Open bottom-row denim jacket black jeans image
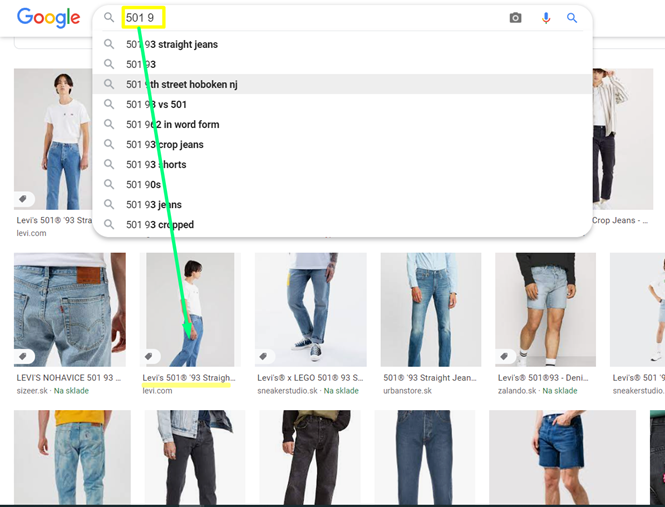This screenshot has height=507, width=665. click(x=195, y=457)
